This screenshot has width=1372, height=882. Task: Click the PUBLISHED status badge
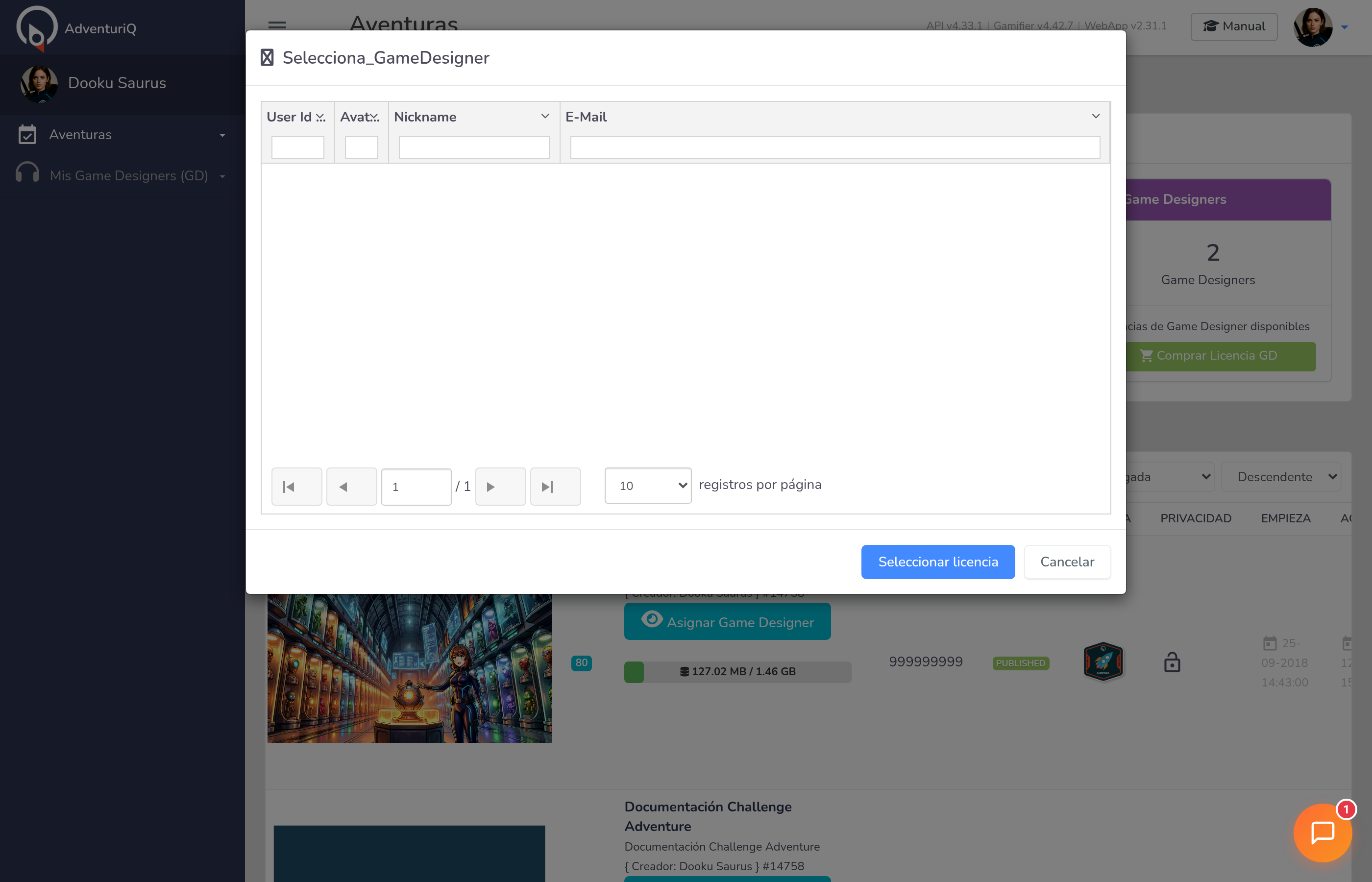tap(1020, 662)
